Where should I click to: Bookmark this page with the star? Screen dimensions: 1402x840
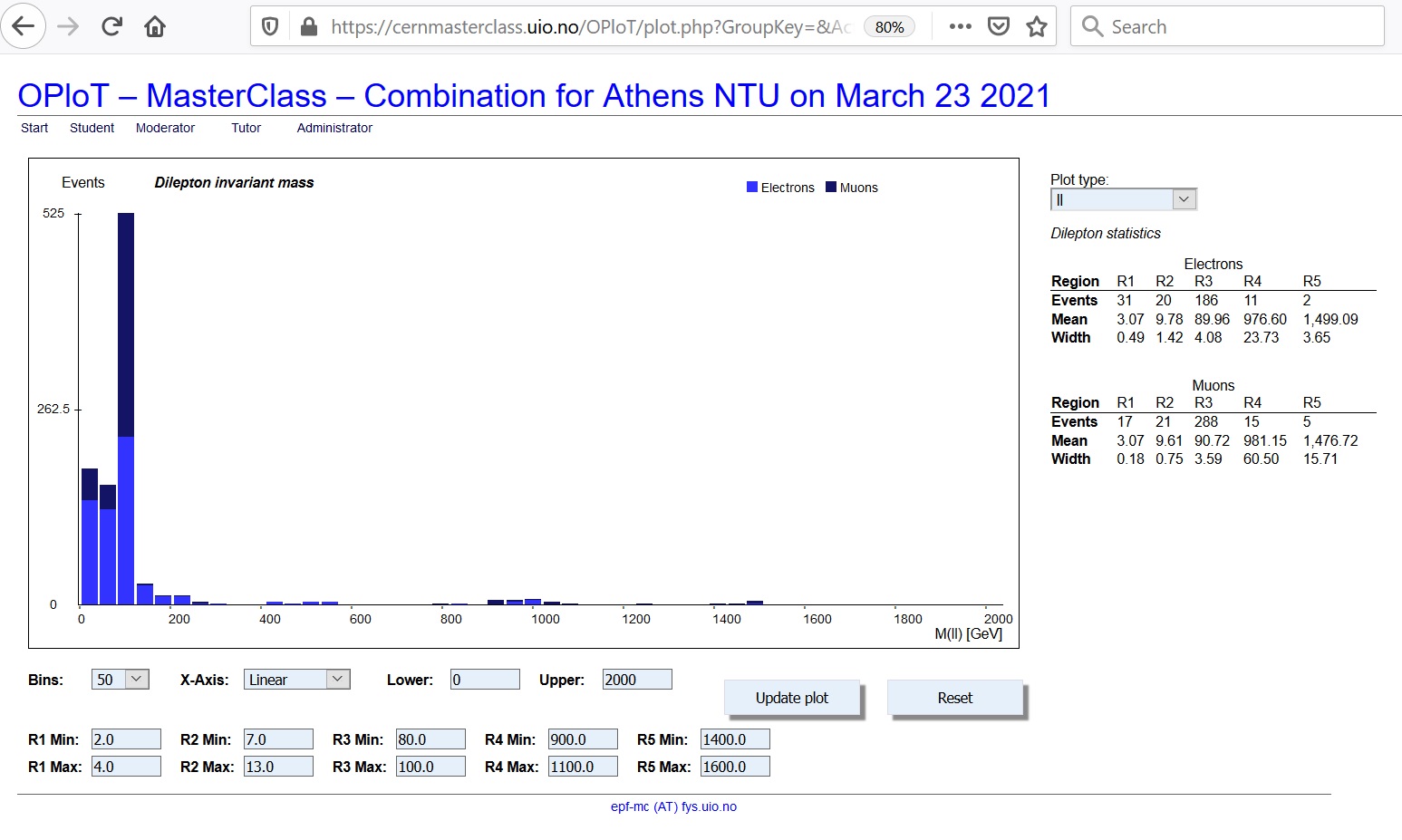coord(1037,26)
